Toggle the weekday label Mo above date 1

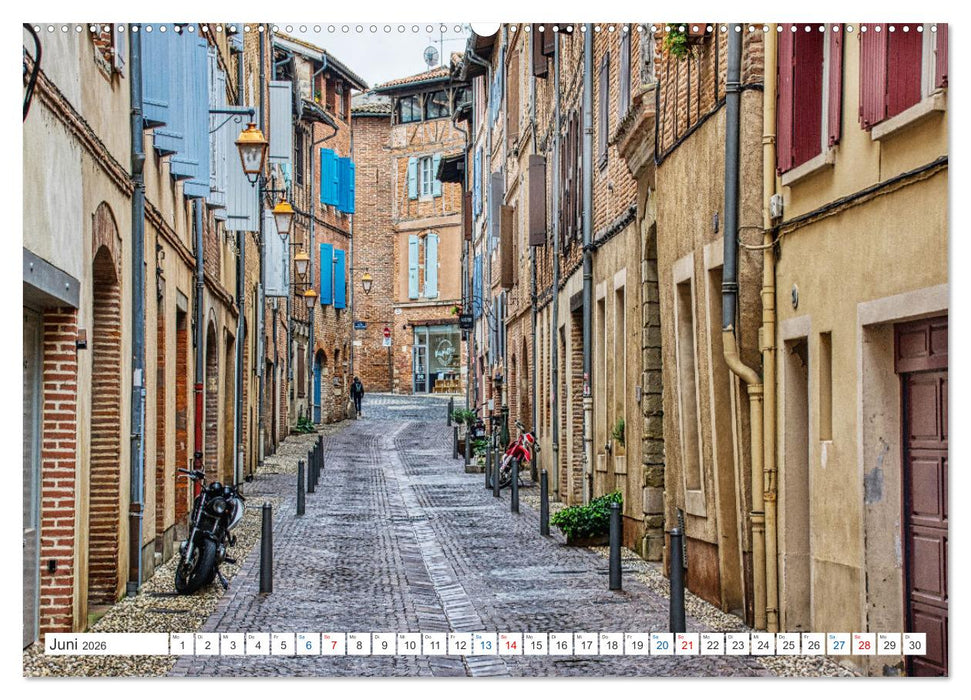[x=174, y=636]
